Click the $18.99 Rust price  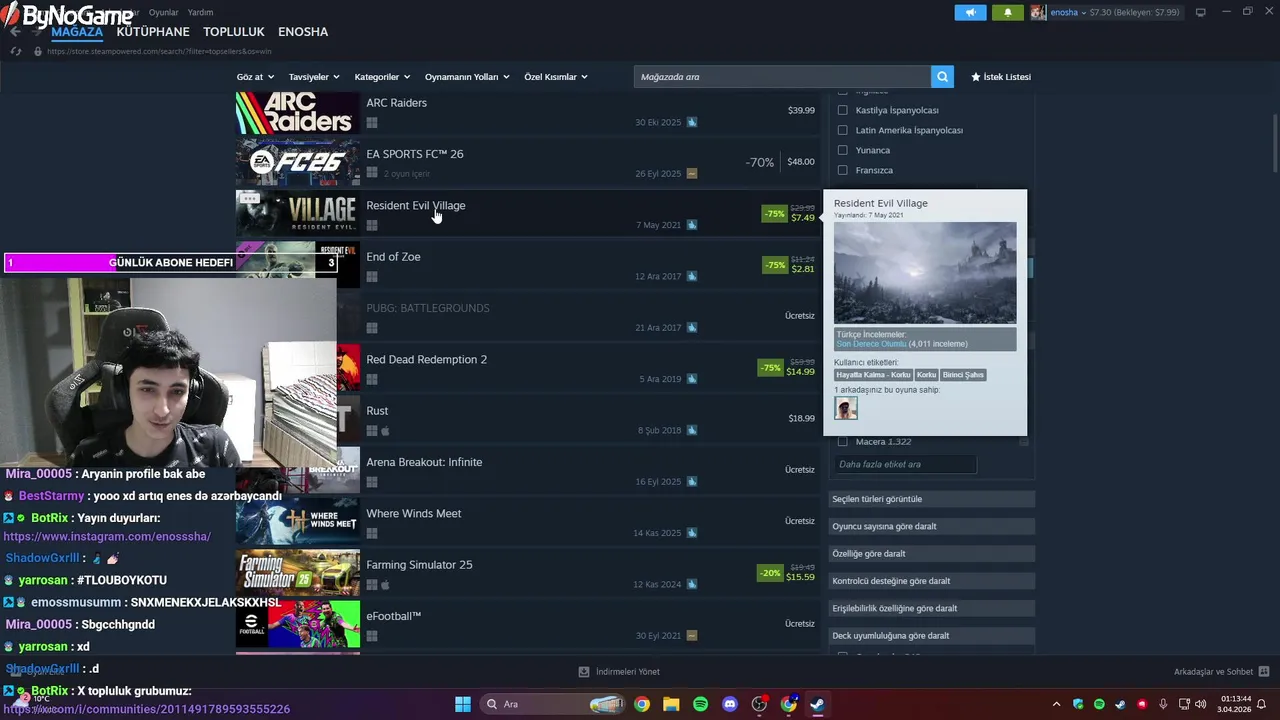[x=801, y=418]
